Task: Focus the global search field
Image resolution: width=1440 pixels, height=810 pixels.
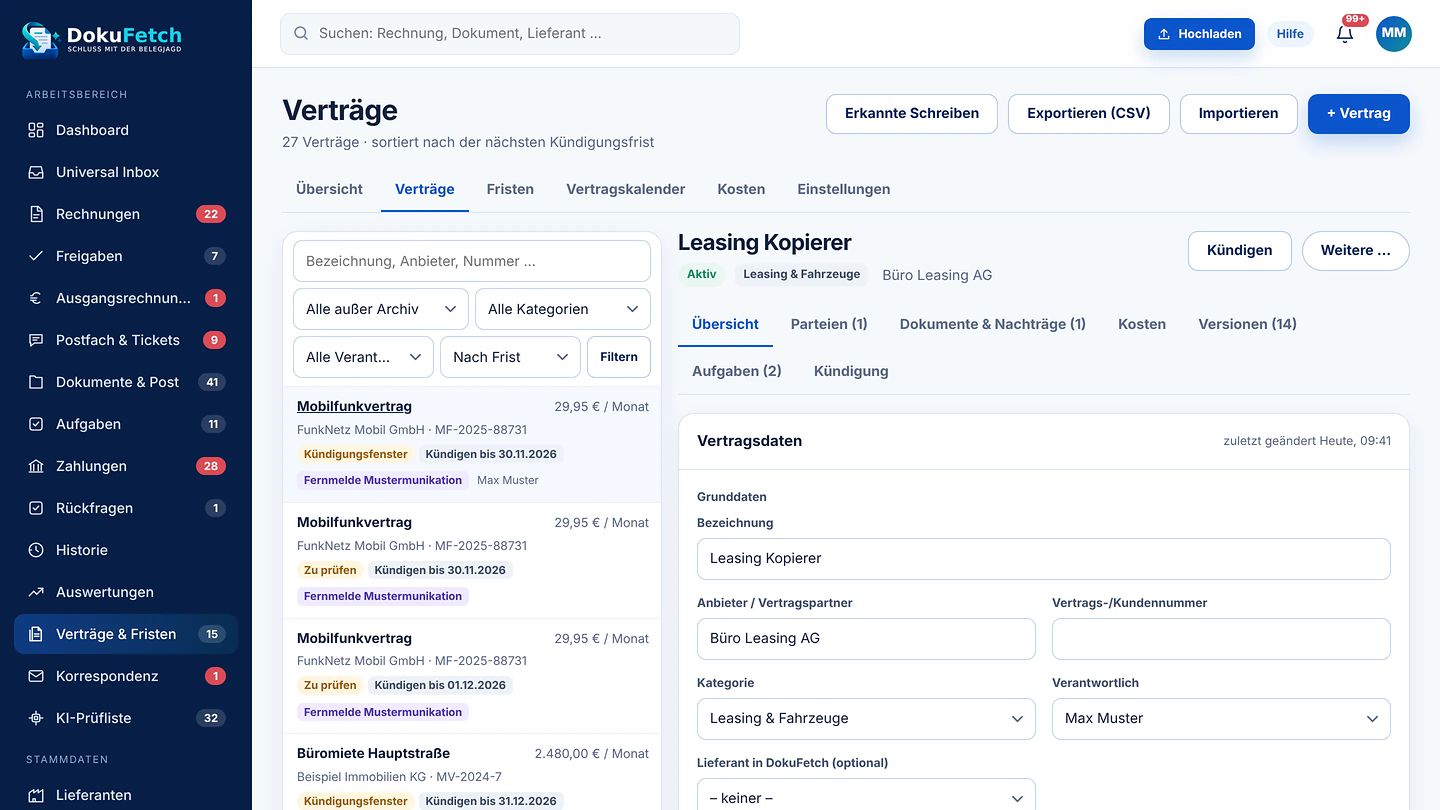Action: tap(510, 34)
